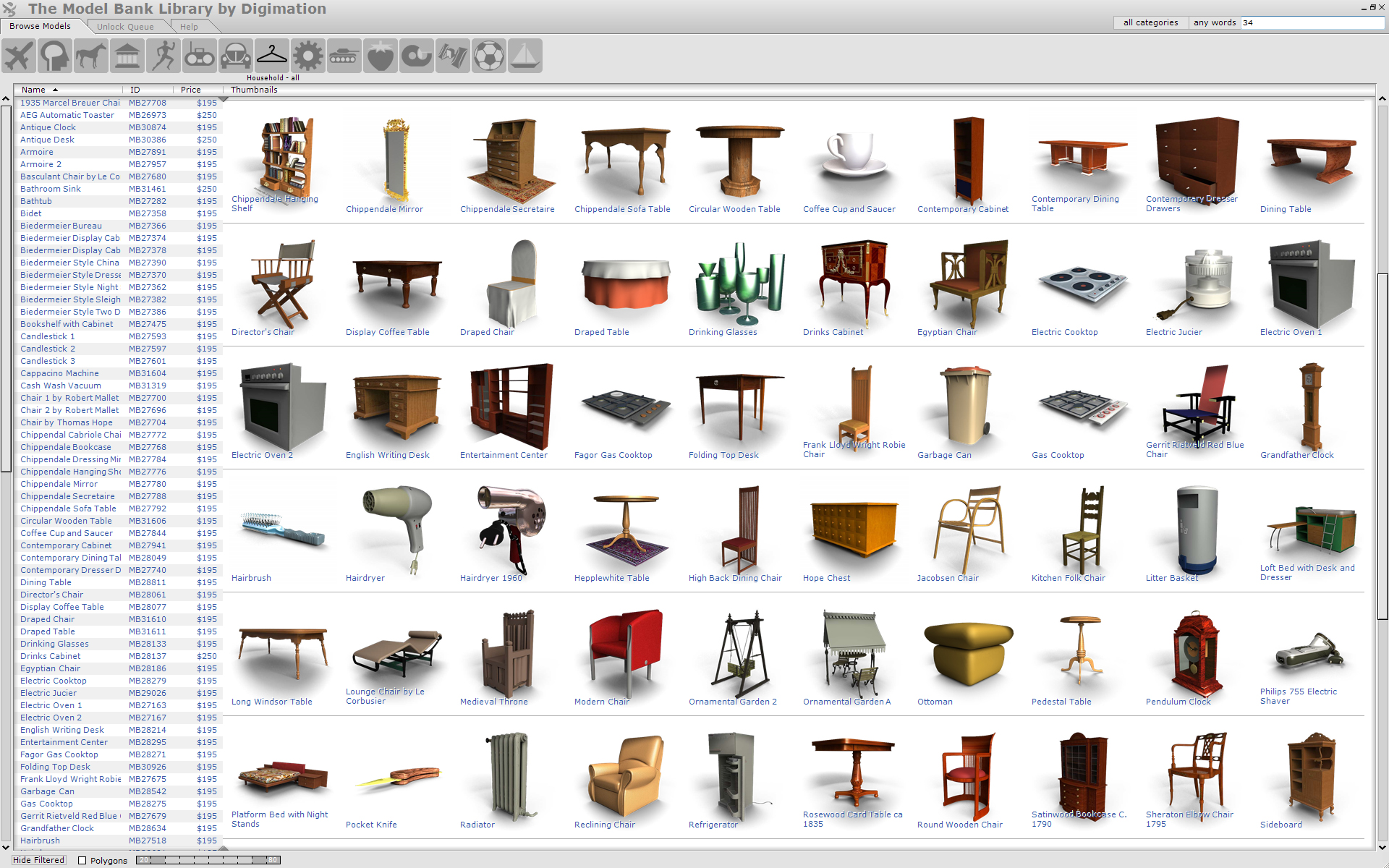This screenshot has height=868, width=1389.
Task: Select Cappacino Machine list row
Action: [118, 373]
